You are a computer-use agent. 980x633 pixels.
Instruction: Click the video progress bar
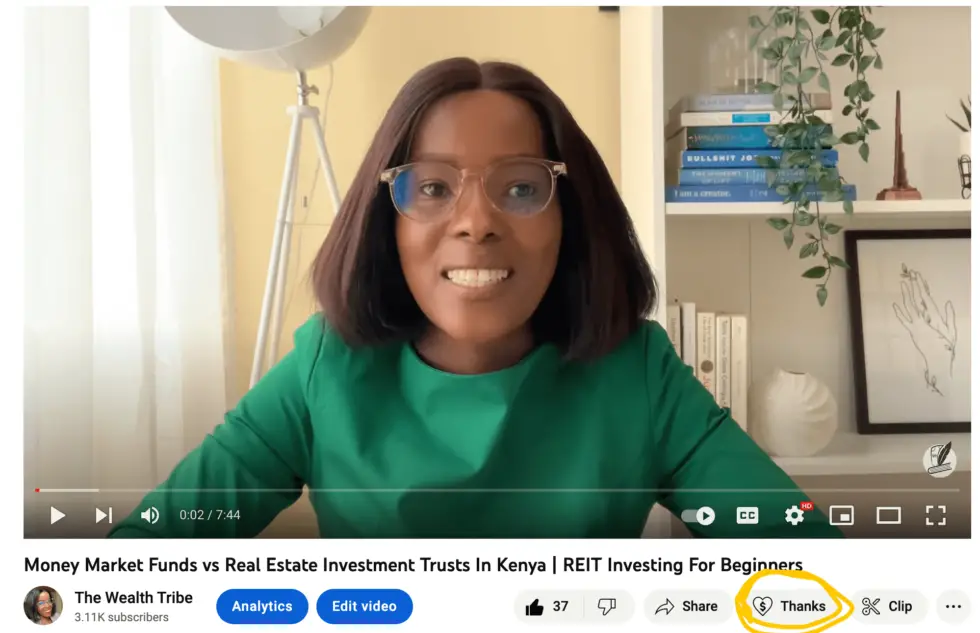click(x=496, y=491)
